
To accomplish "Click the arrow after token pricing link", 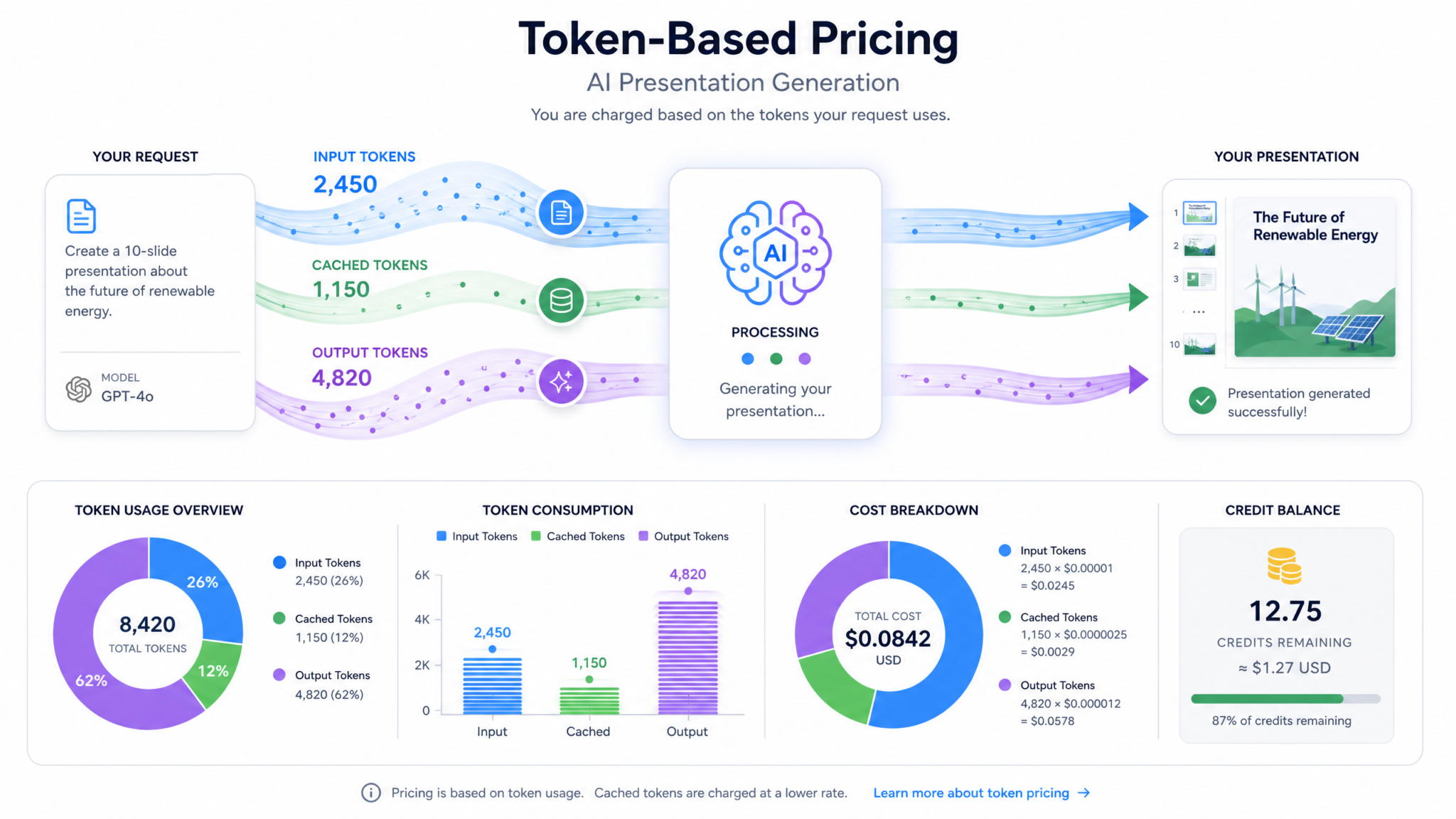I will point(1083,793).
